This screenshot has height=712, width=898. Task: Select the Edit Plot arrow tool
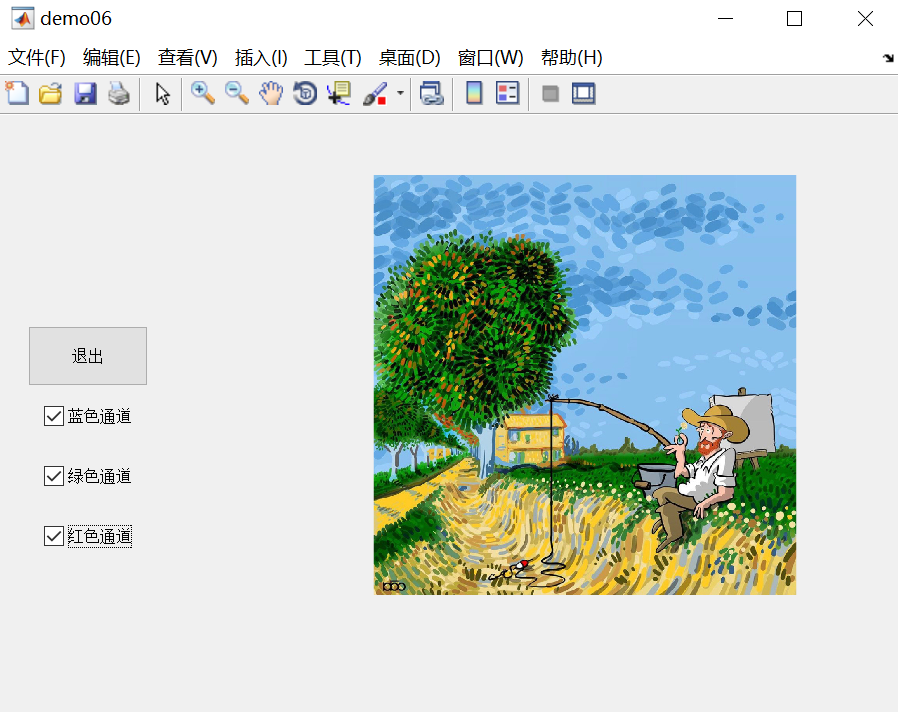162,93
